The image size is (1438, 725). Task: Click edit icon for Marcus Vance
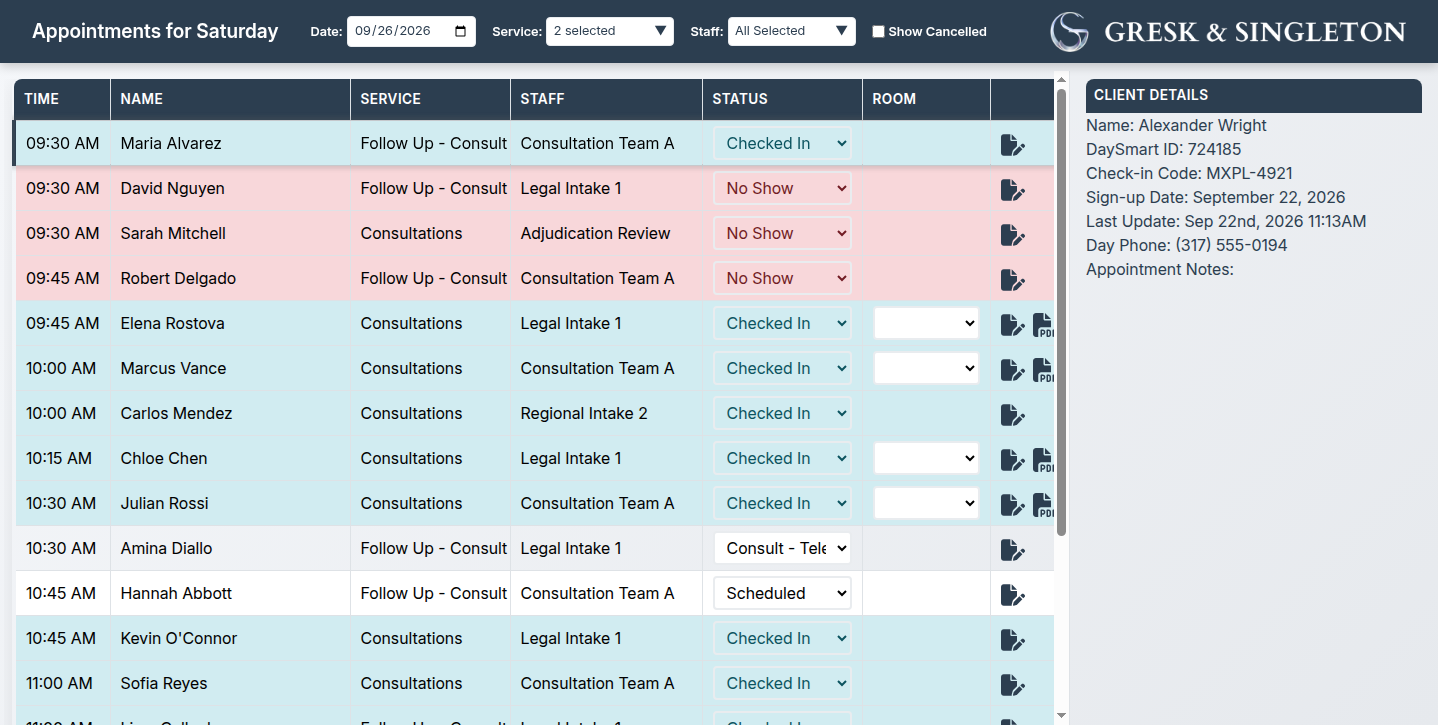click(x=1013, y=369)
